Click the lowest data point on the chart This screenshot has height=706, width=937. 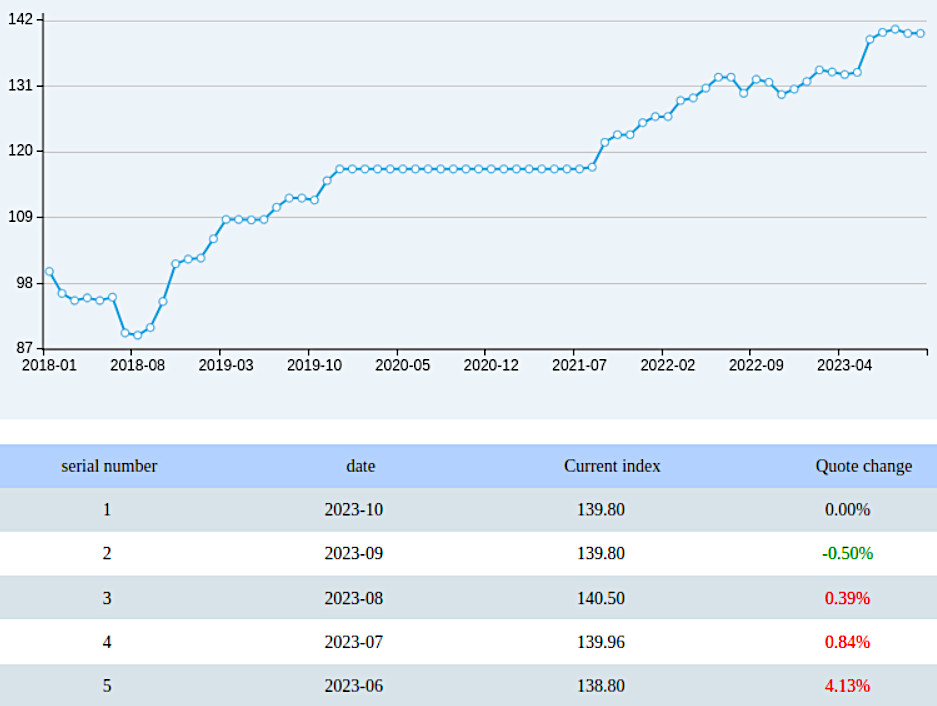[x=138, y=335]
